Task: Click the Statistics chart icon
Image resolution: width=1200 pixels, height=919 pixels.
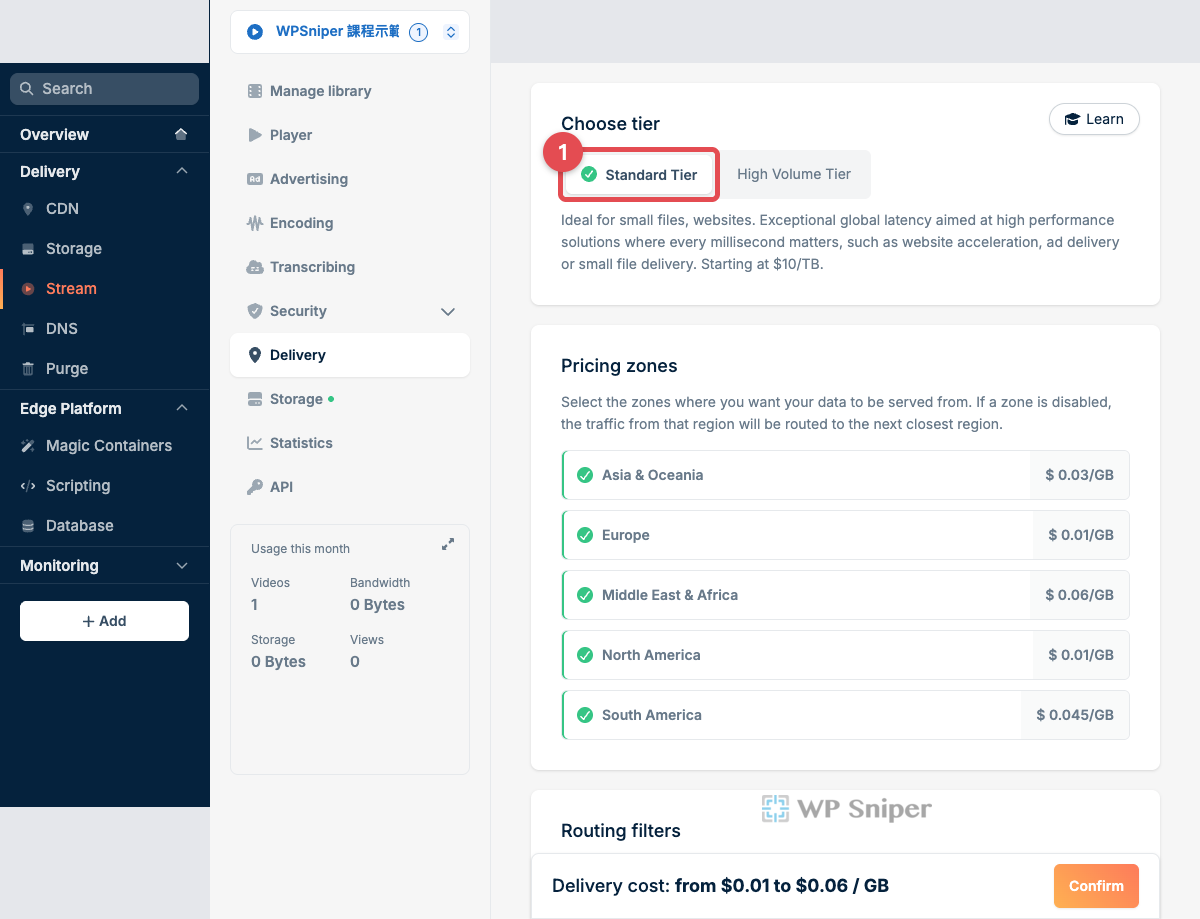Action: [x=255, y=443]
